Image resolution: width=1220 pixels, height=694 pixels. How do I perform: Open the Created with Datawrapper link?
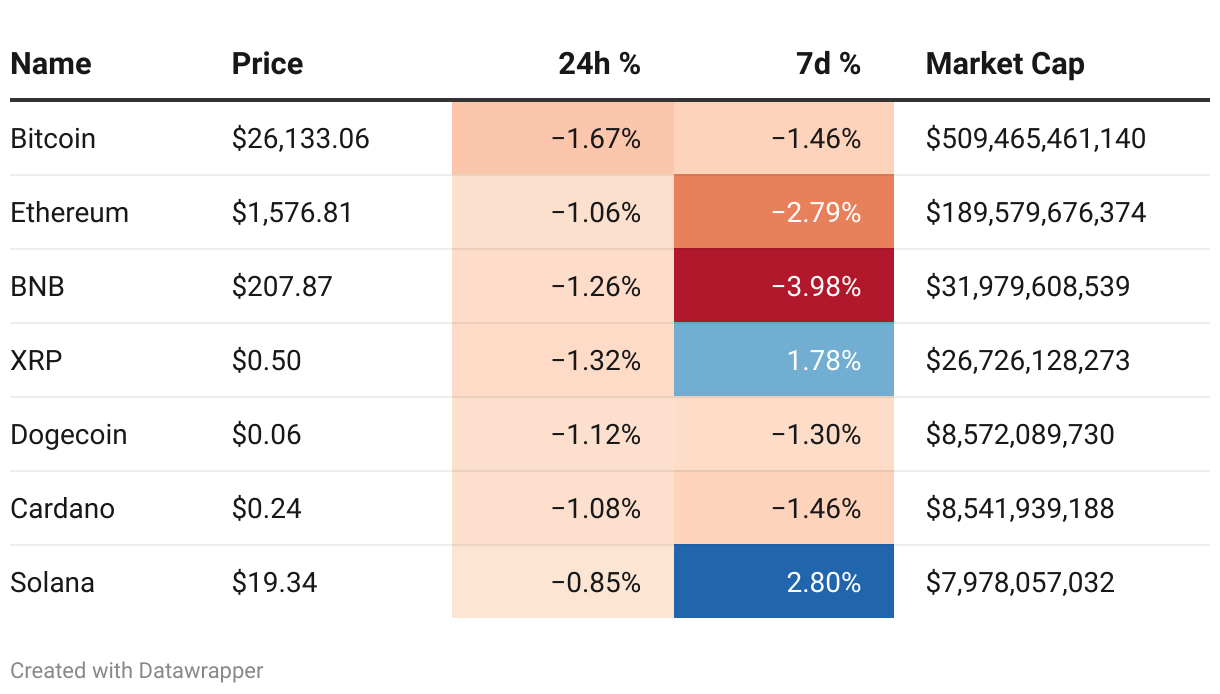tap(137, 670)
